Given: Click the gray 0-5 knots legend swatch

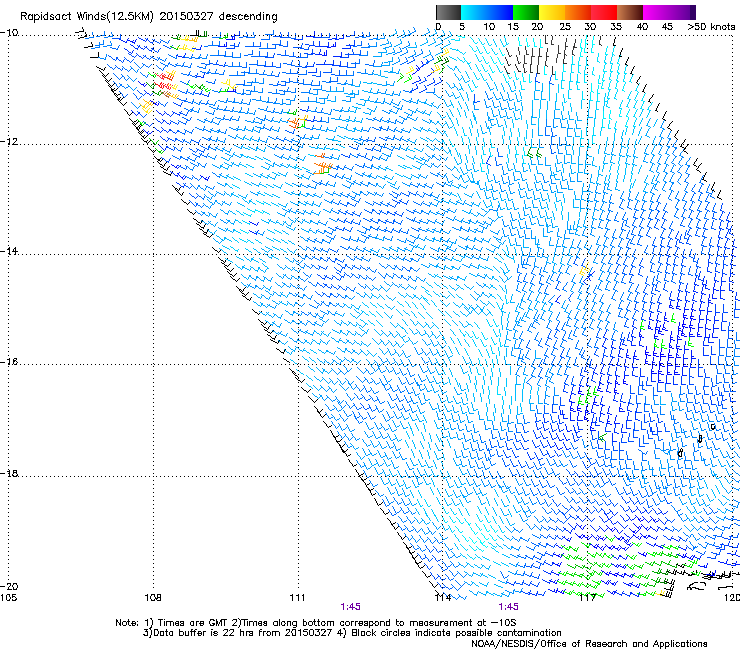Looking at the screenshot, I should (x=448, y=12).
